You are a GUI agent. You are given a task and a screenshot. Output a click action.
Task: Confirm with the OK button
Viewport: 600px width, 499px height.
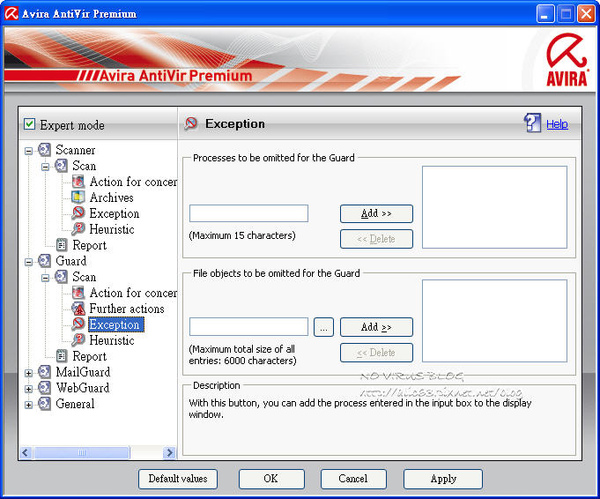271,479
